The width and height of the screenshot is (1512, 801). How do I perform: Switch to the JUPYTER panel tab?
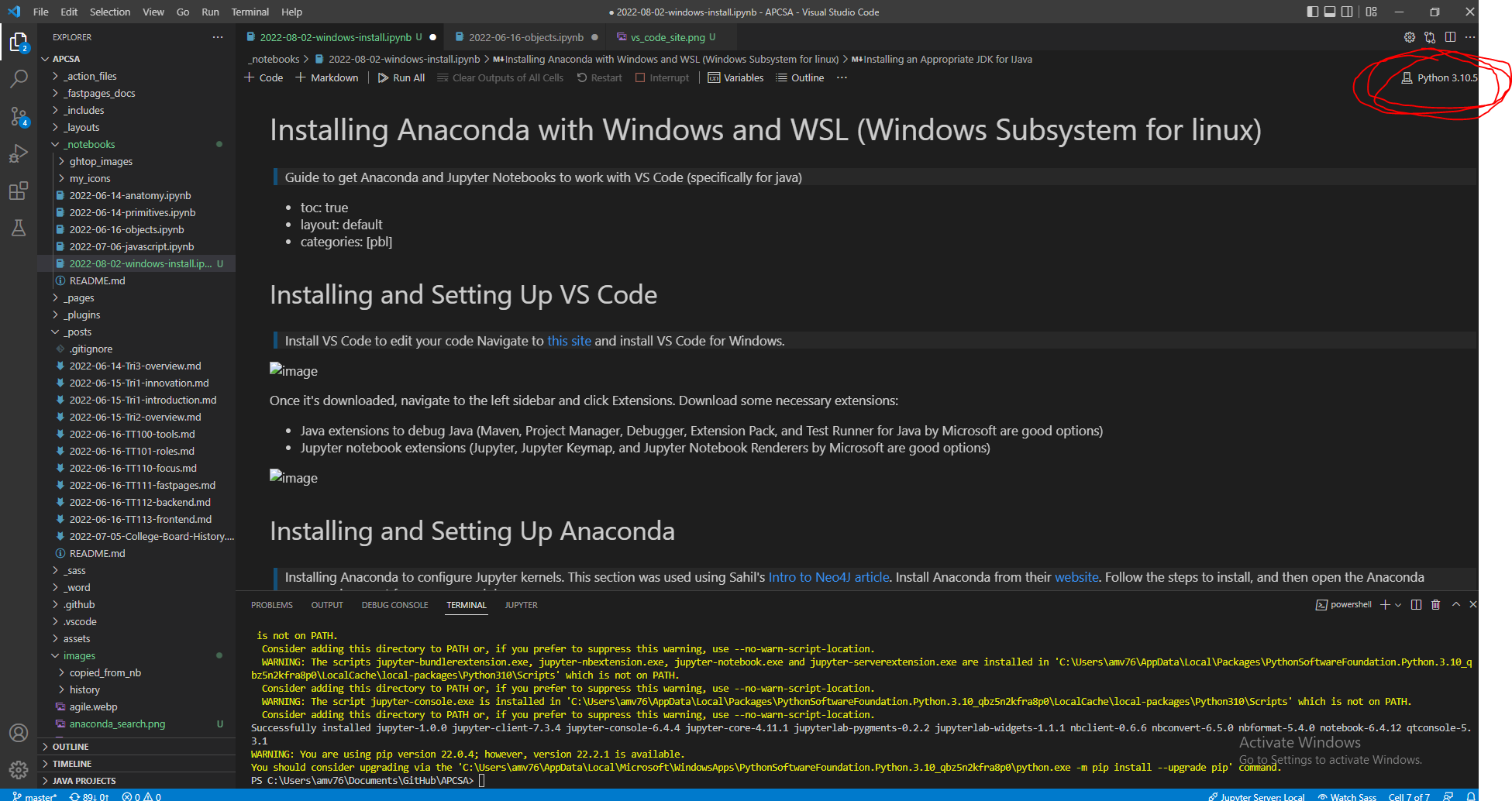521,605
